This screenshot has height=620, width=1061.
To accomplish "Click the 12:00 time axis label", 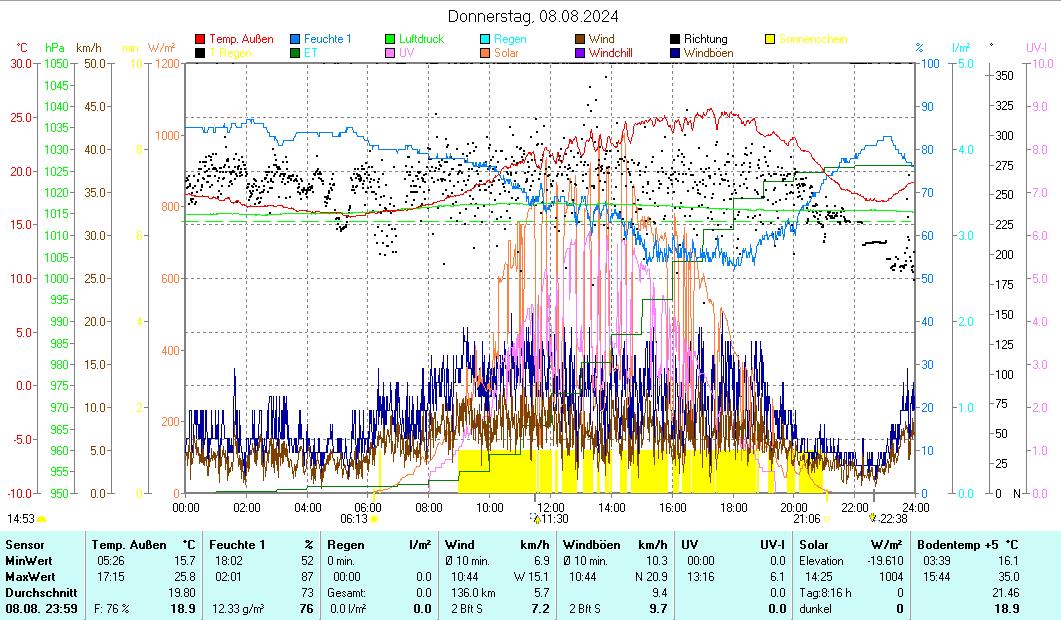I will pyautogui.click(x=550, y=507).
